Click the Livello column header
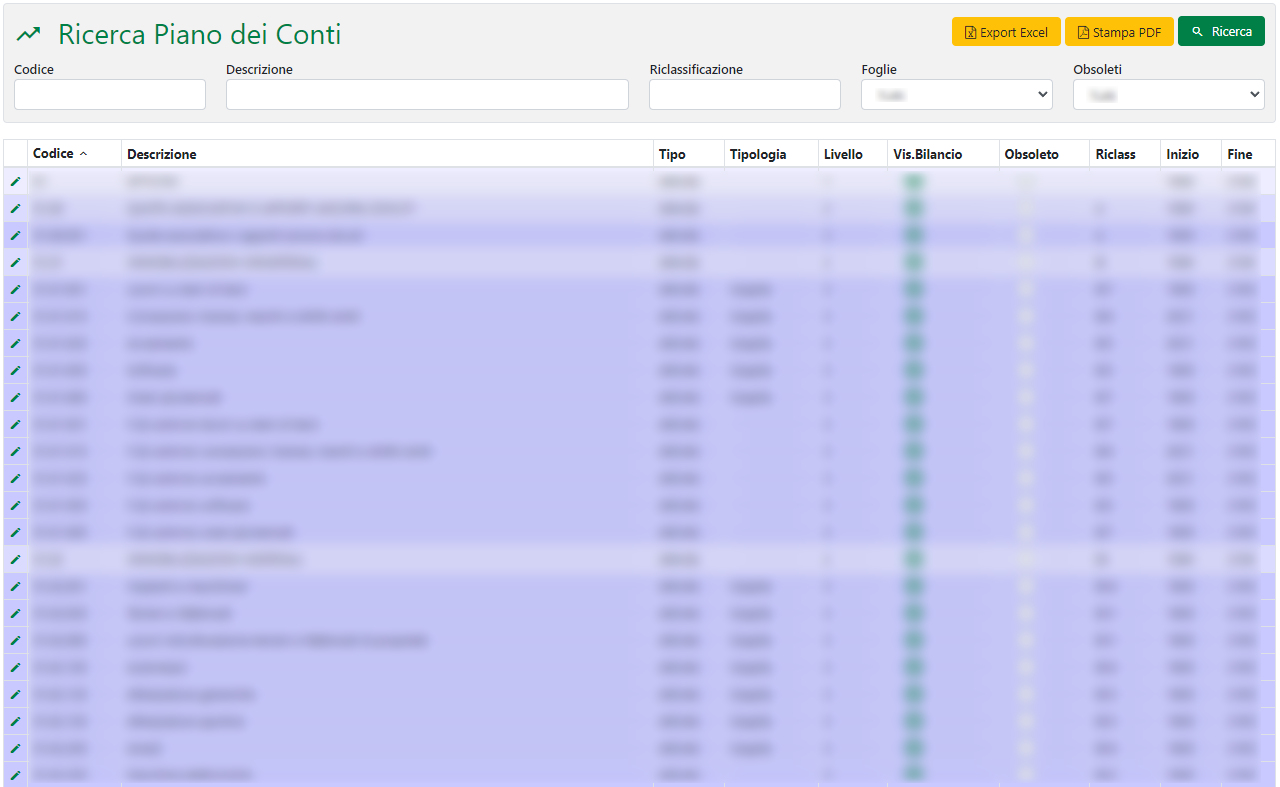Image resolution: width=1280 pixels, height=787 pixels. pos(843,154)
